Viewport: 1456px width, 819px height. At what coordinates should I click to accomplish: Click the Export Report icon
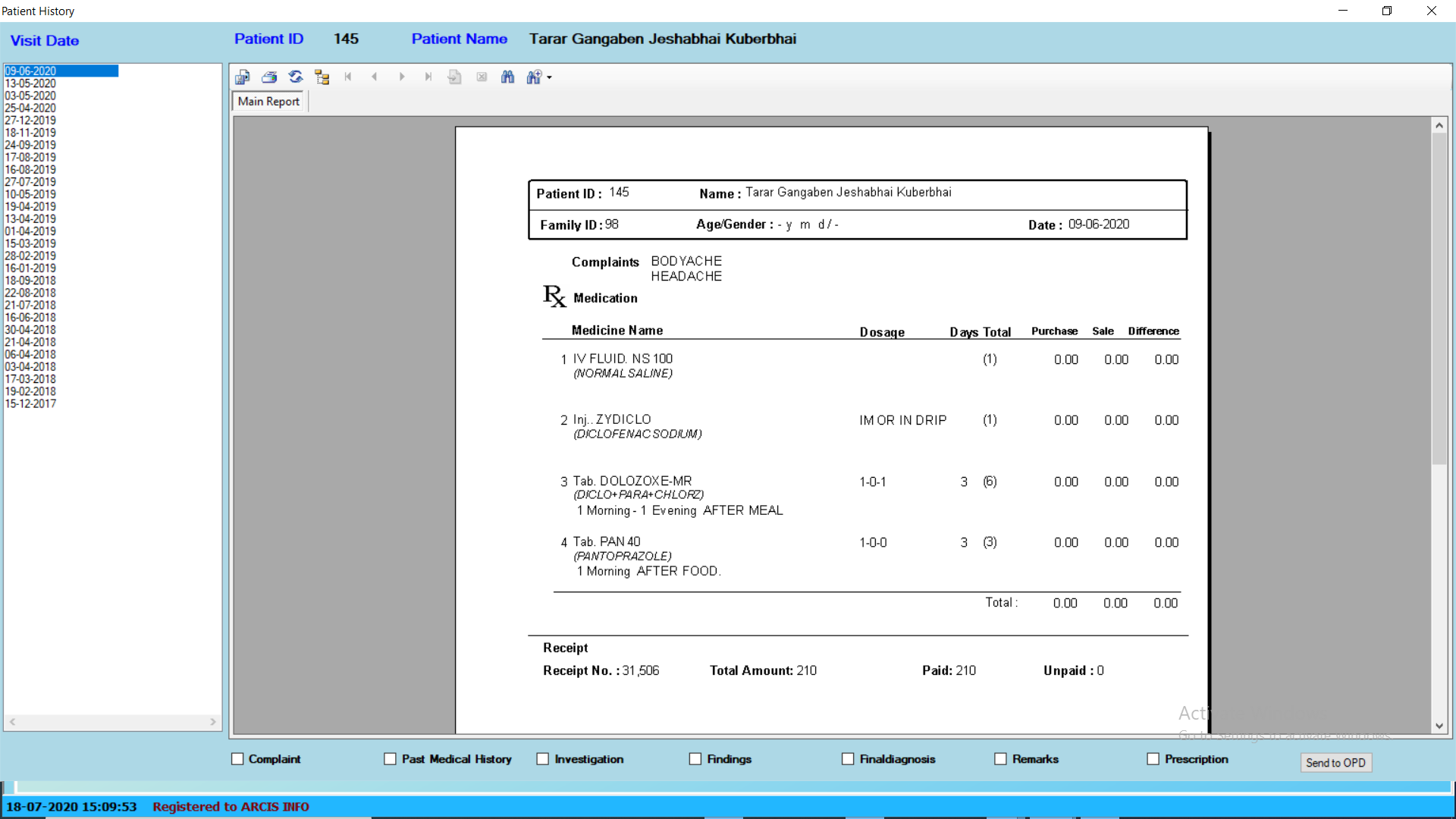(x=242, y=77)
